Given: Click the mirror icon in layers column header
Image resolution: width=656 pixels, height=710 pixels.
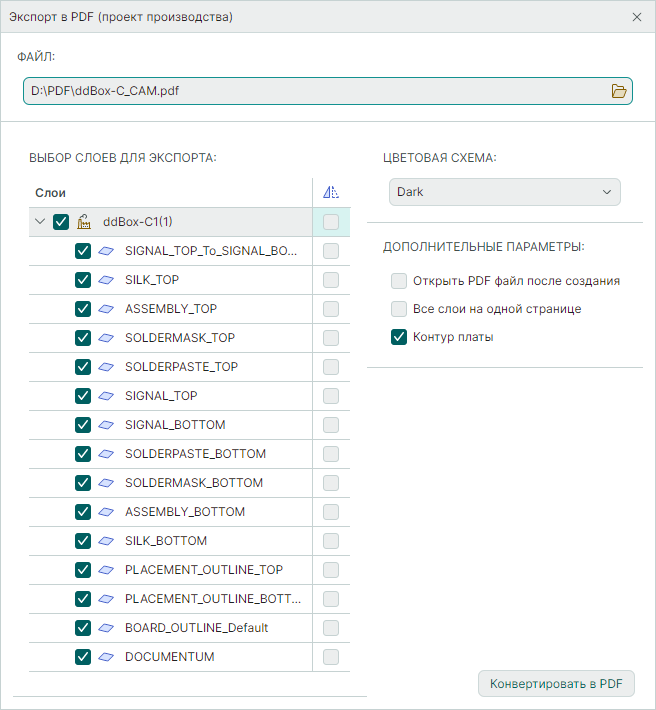Looking at the screenshot, I should click(x=331, y=193).
